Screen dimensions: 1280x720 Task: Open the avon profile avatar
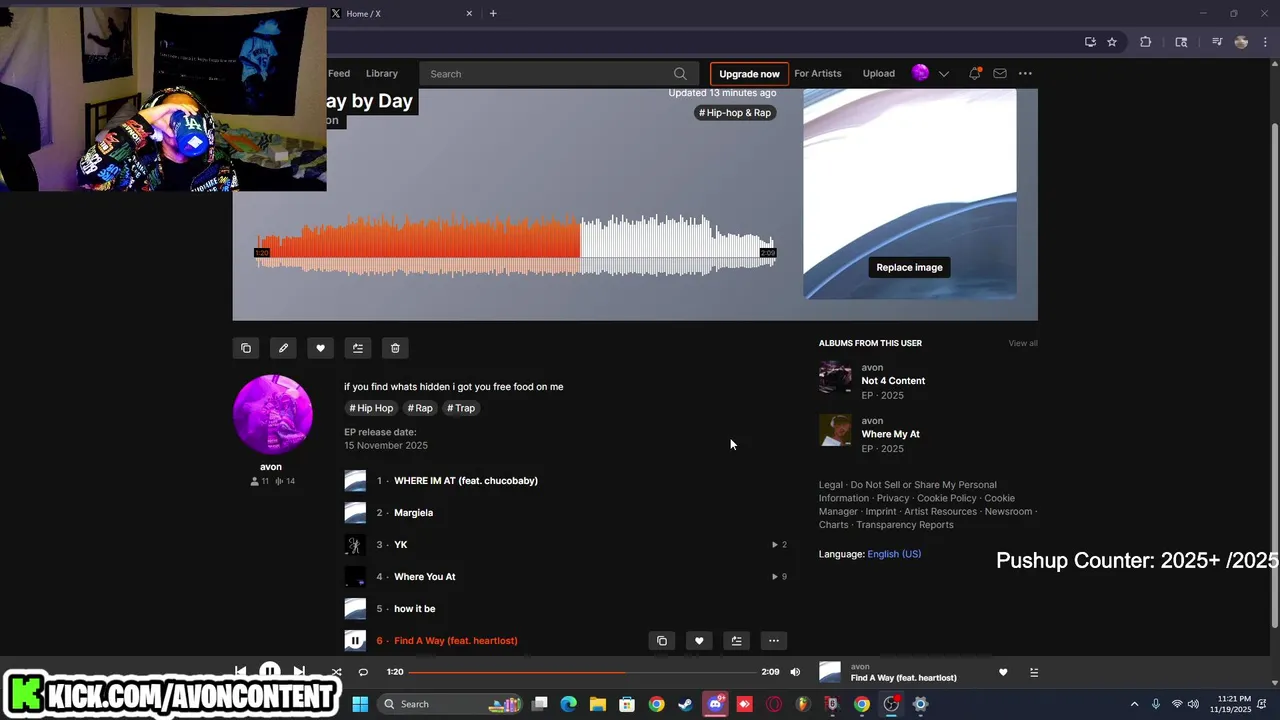273,415
